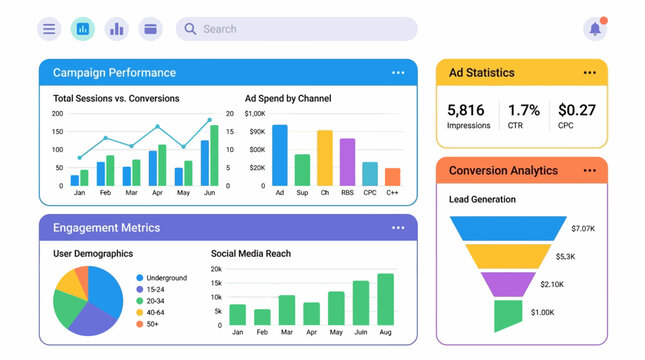The height and width of the screenshot is (360, 645).
Task: Click the Social Media Reach title
Action: pyautogui.click(x=251, y=253)
